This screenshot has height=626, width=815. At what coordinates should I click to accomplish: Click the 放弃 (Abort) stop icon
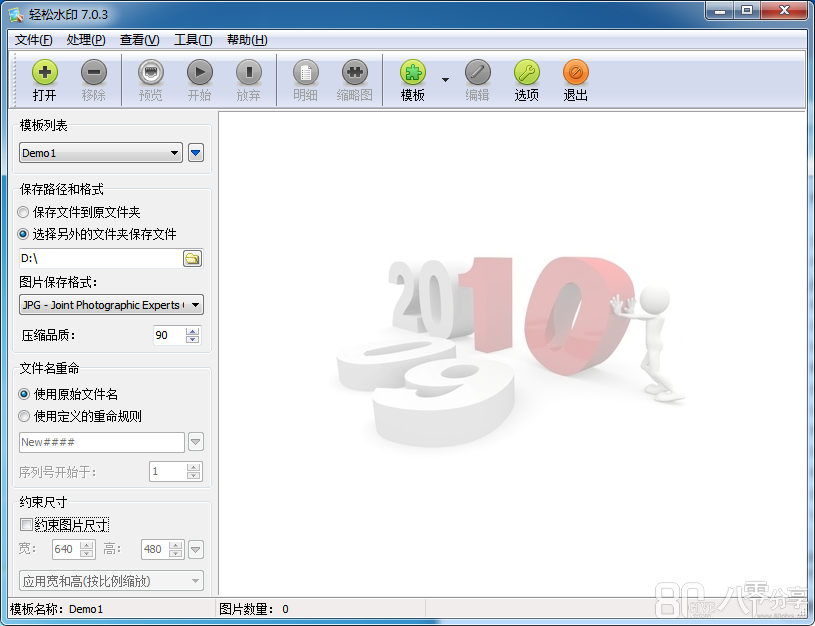(248, 73)
